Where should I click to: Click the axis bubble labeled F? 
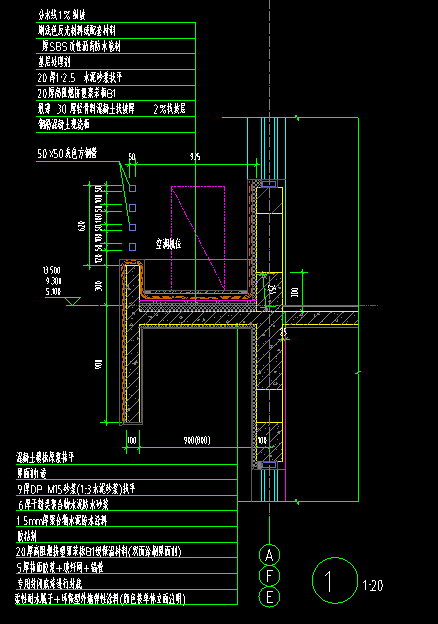pyautogui.click(x=269, y=576)
